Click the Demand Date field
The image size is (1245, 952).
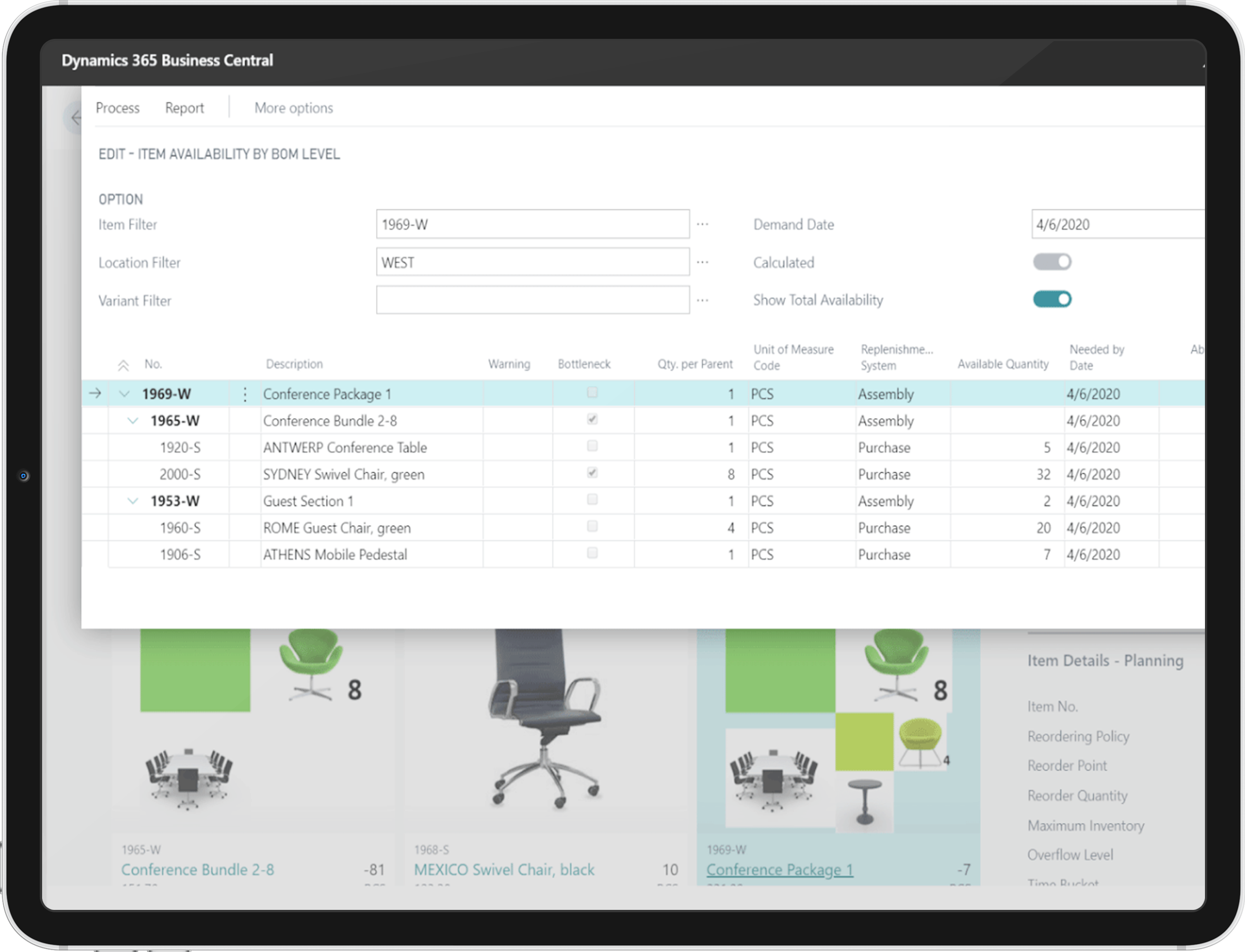tap(1118, 225)
